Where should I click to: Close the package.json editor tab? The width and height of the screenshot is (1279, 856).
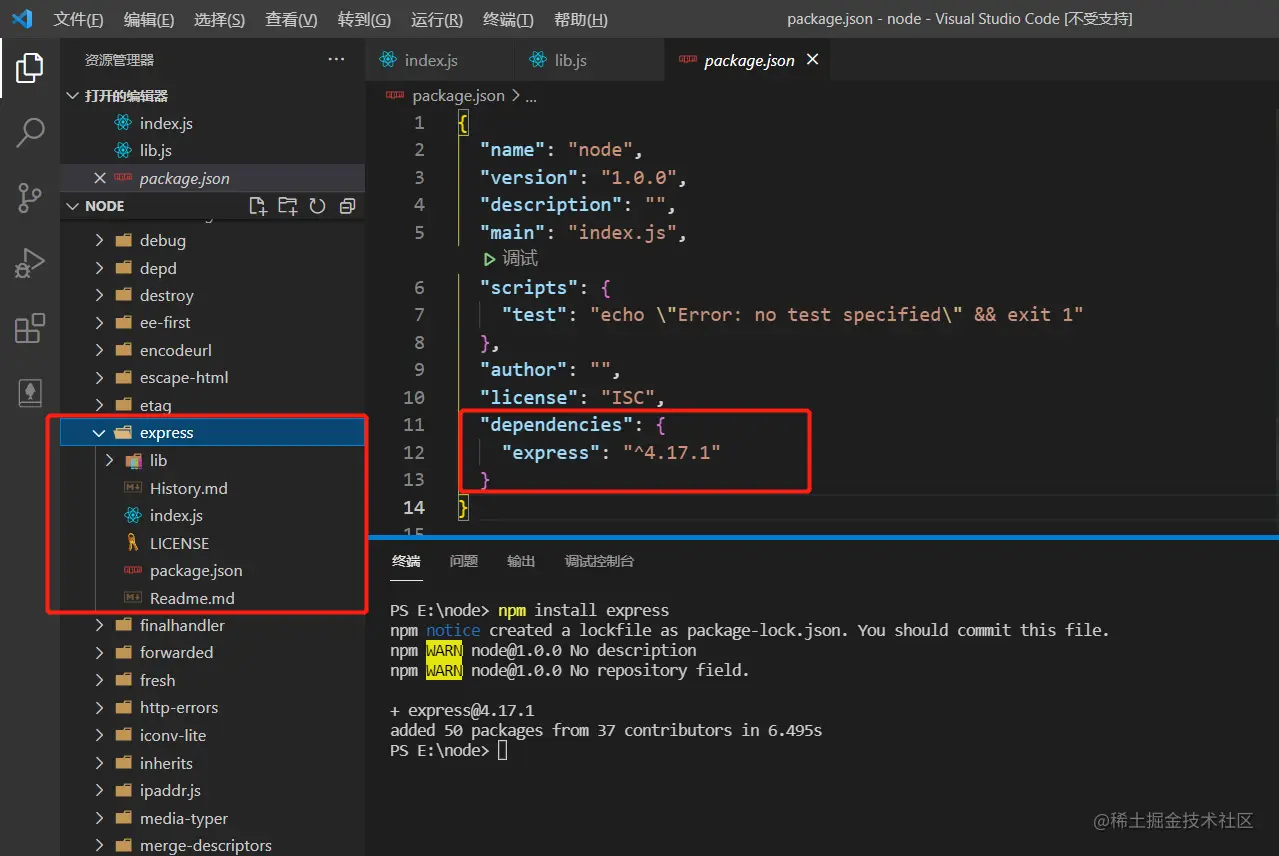coord(813,60)
